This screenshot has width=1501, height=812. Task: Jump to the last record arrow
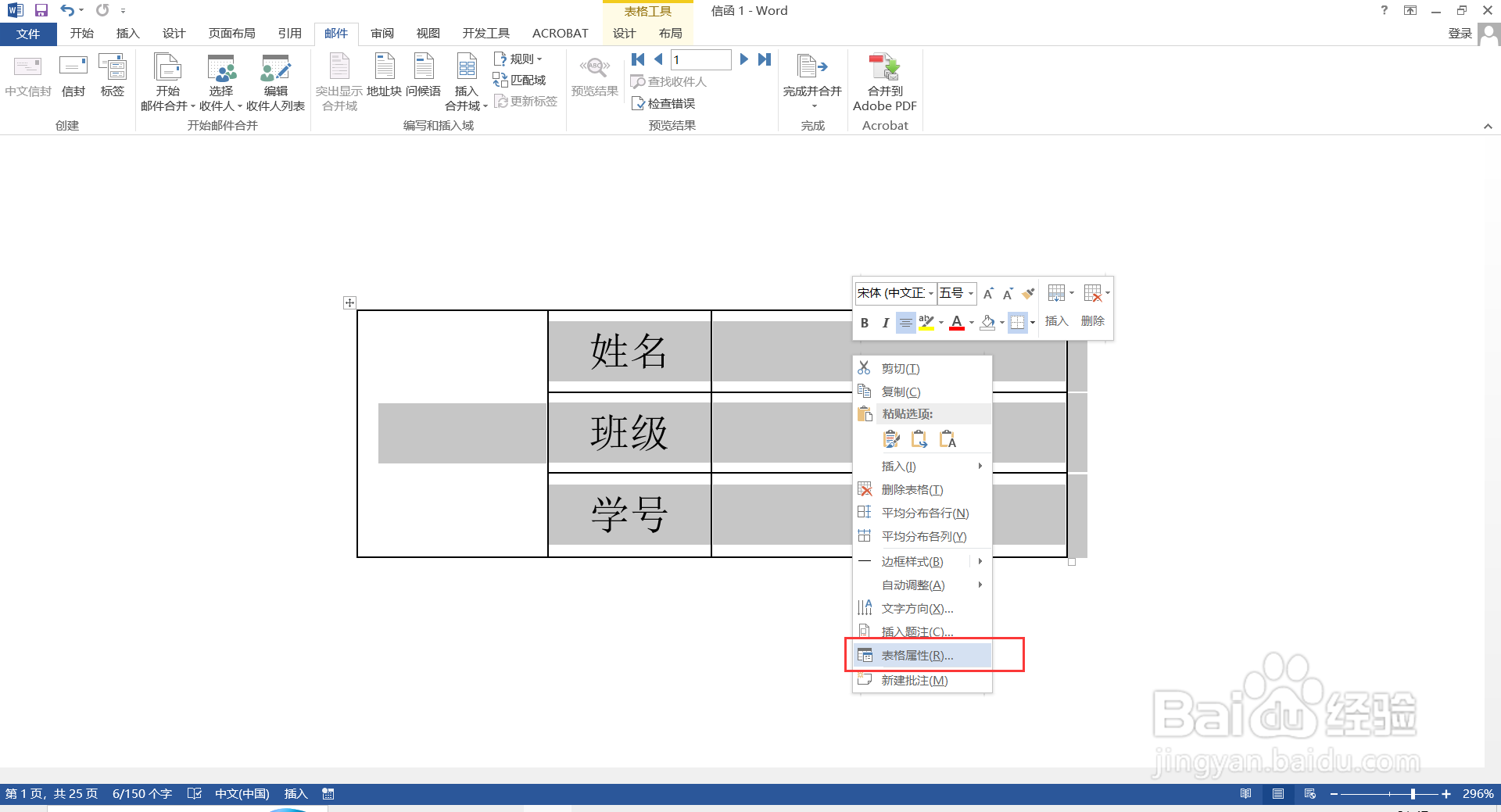click(765, 59)
